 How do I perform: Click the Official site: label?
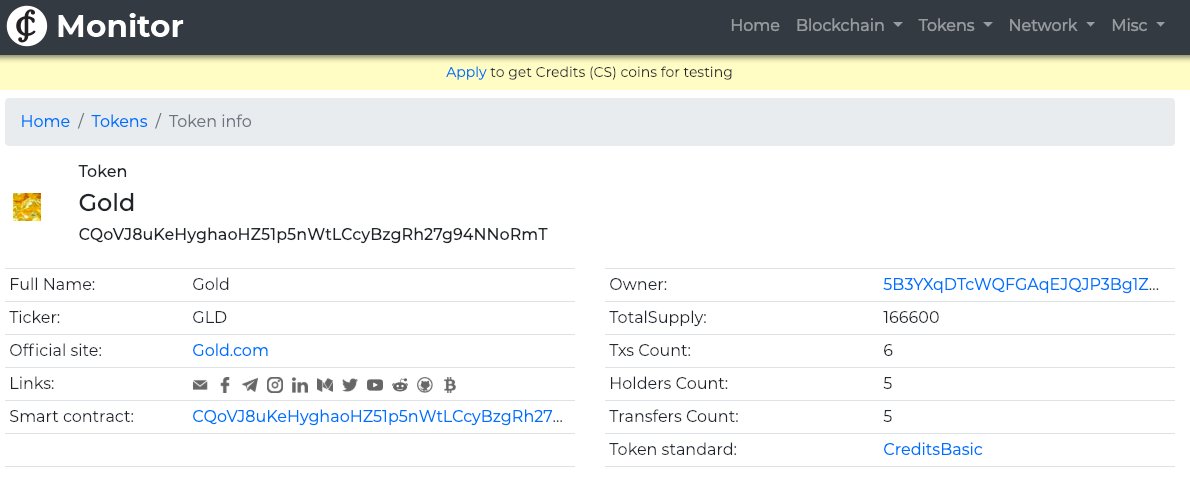coord(55,351)
